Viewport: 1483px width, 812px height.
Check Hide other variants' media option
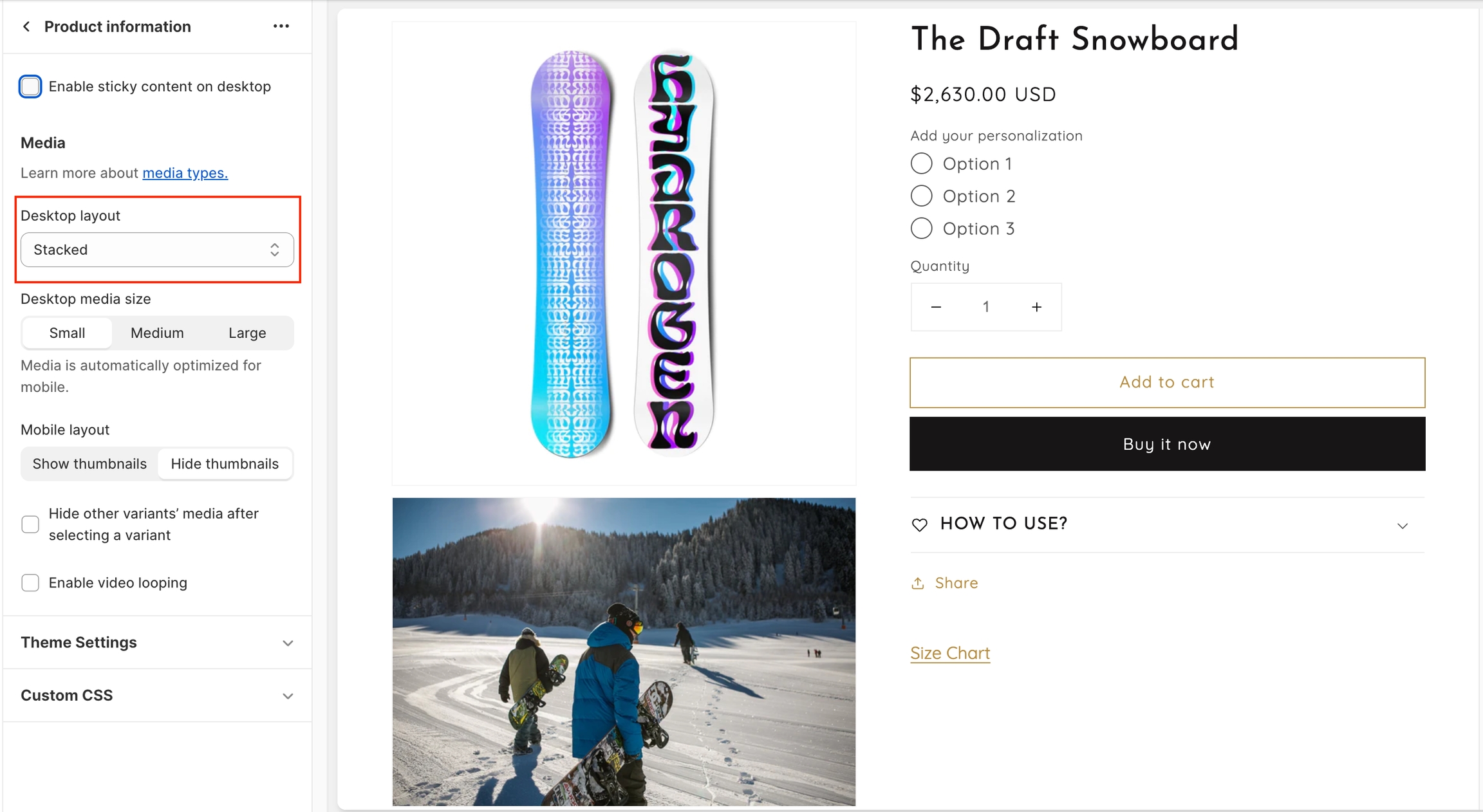coord(30,524)
